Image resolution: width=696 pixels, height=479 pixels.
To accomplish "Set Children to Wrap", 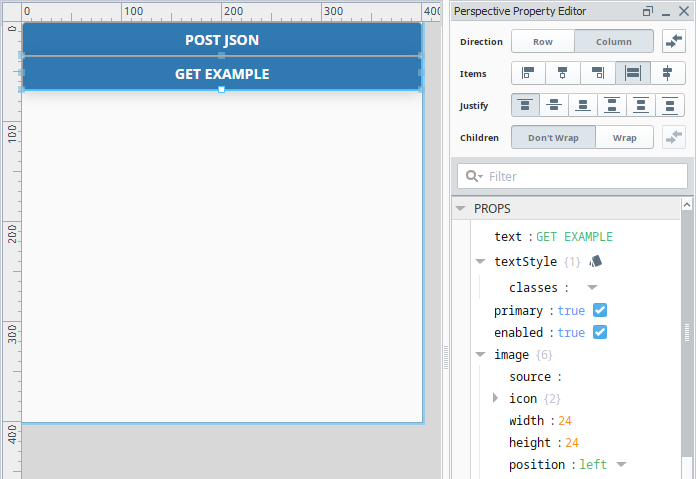I will (x=624, y=137).
